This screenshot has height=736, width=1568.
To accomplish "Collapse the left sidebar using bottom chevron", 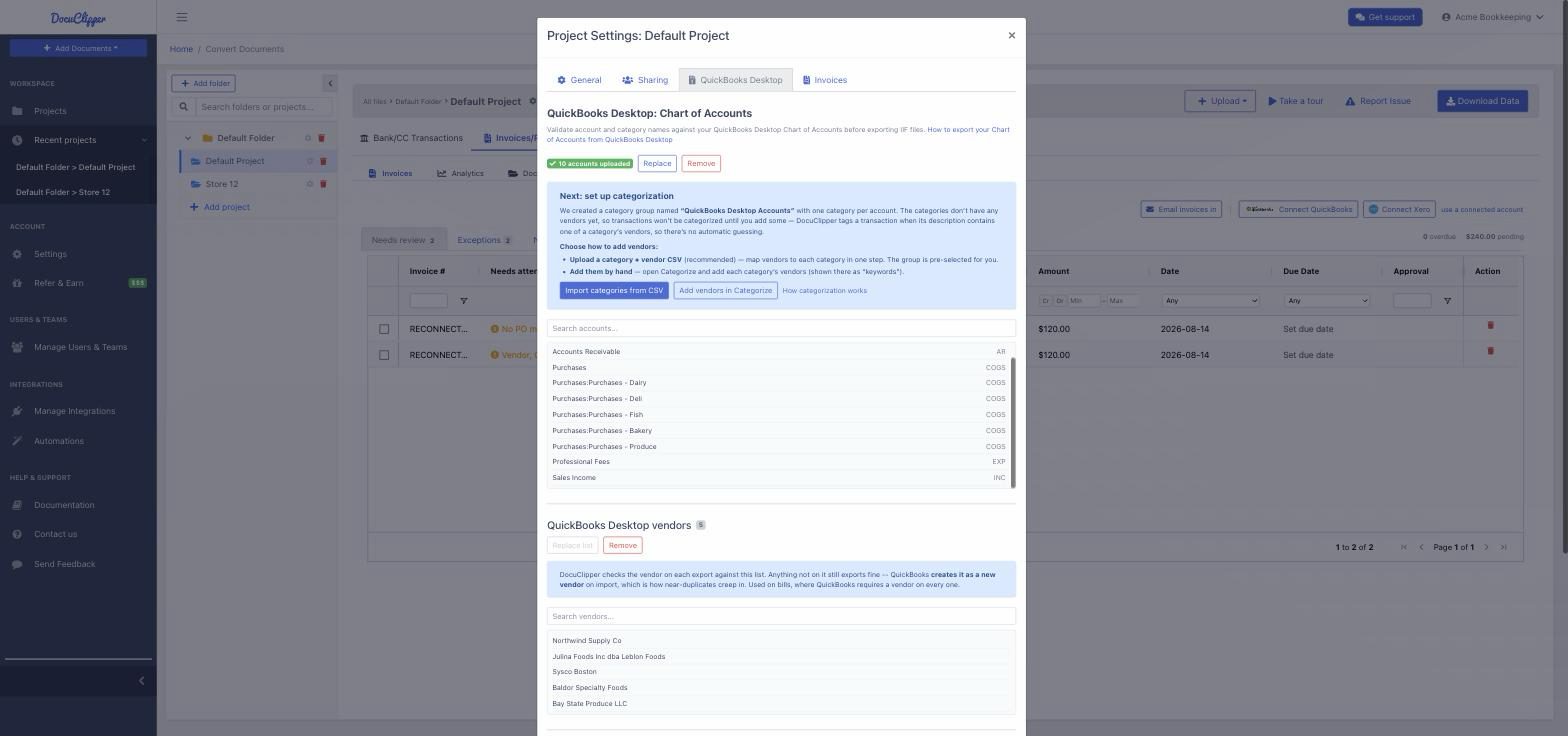I will [141, 681].
